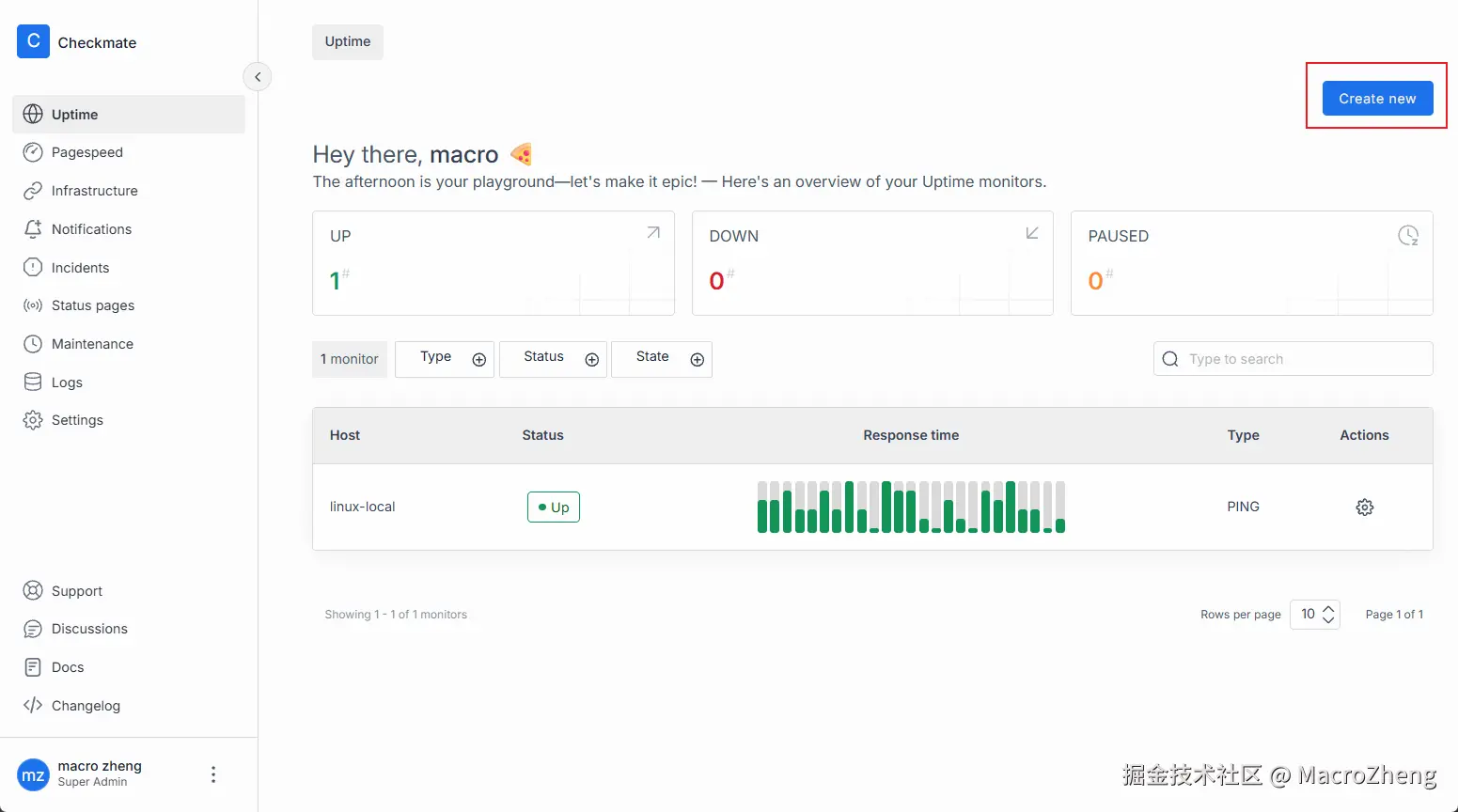This screenshot has height=812, width=1458.
Task: Open the Status filter dropdown
Action: tap(553, 359)
